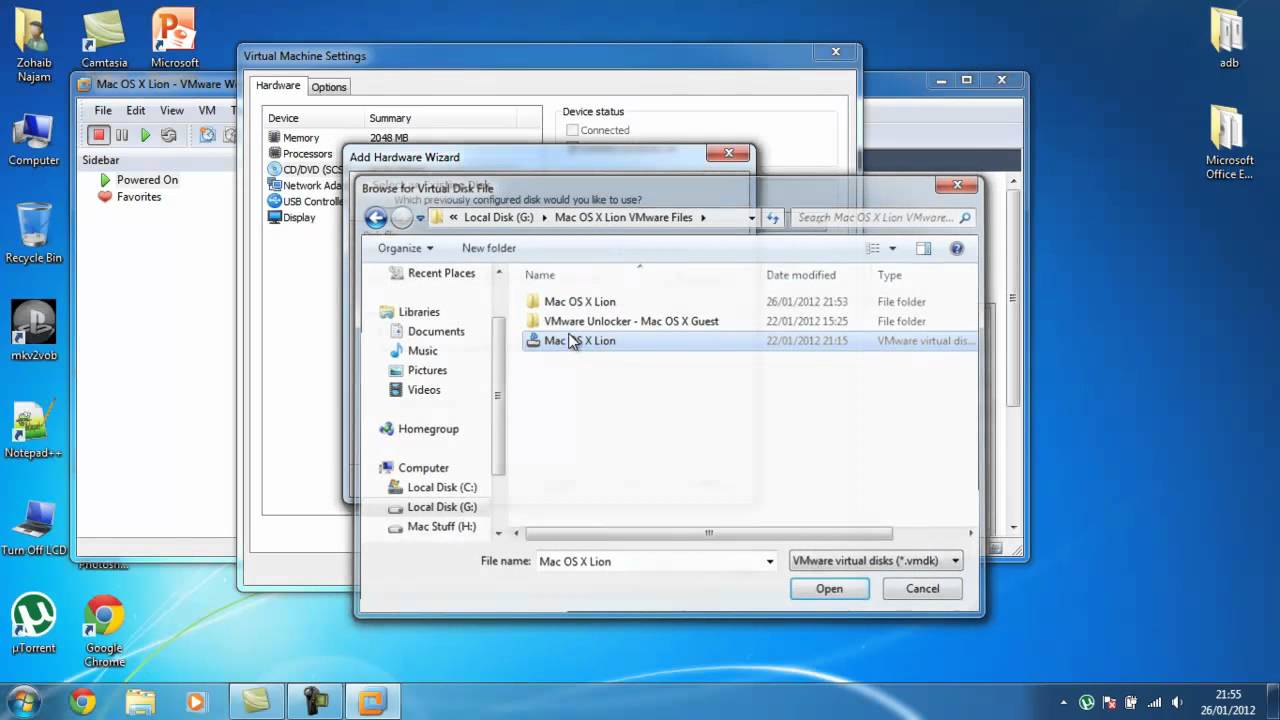Open the VMware virtual disks file type dropdown
The width and height of the screenshot is (1280, 720).
[876, 561]
